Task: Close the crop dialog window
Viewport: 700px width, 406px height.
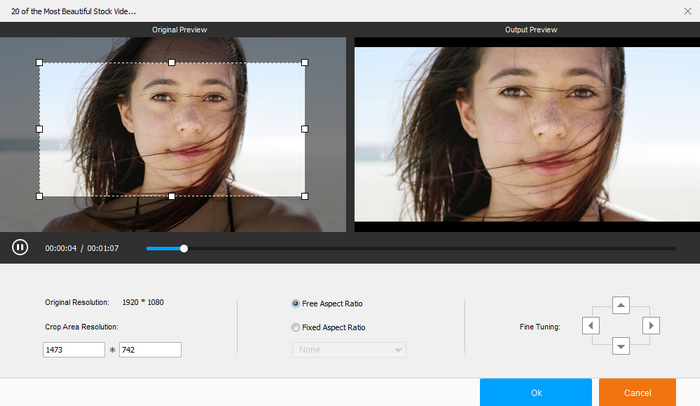Action: tap(688, 11)
